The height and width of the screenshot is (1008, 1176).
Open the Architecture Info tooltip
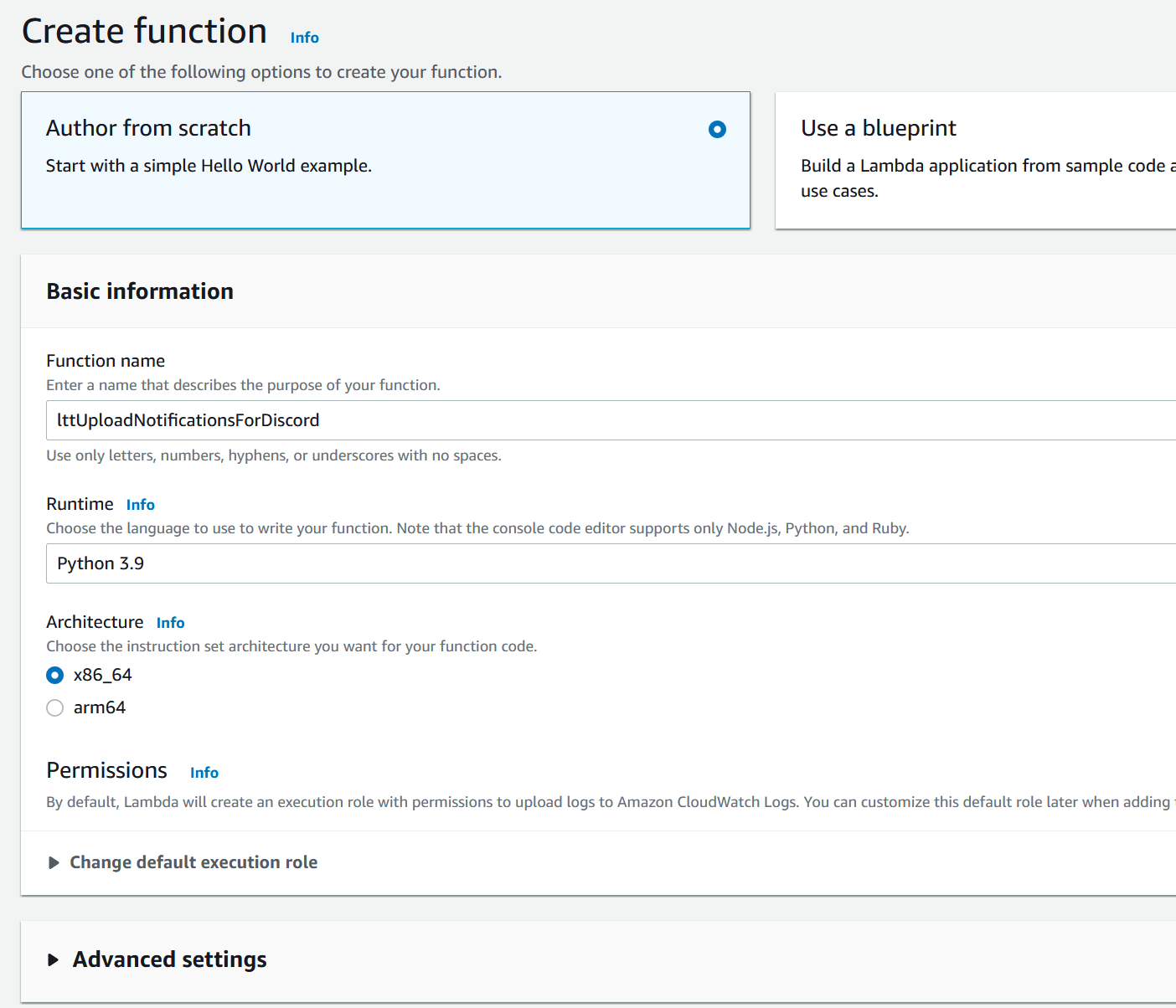(170, 622)
